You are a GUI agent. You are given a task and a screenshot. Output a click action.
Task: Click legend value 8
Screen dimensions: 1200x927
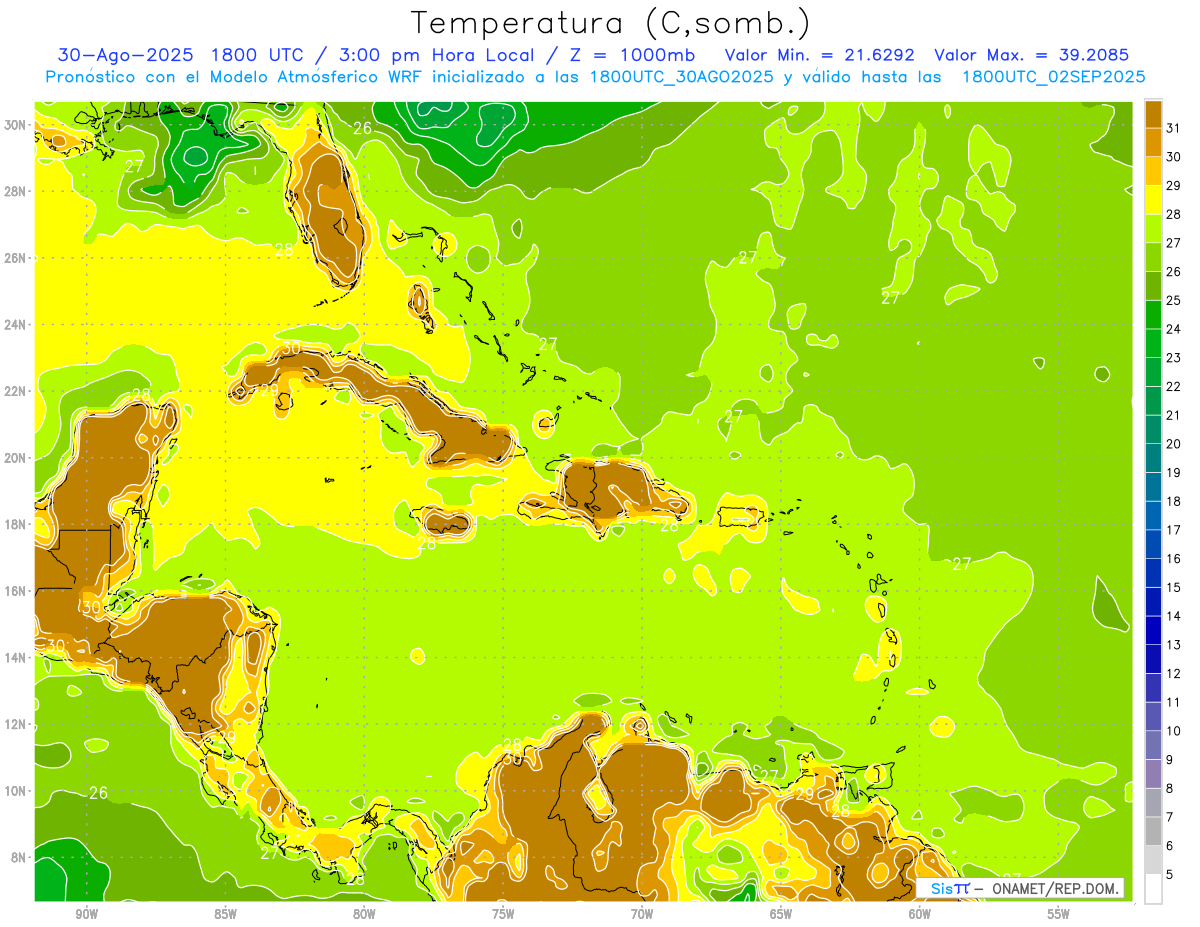(x=1170, y=788)
